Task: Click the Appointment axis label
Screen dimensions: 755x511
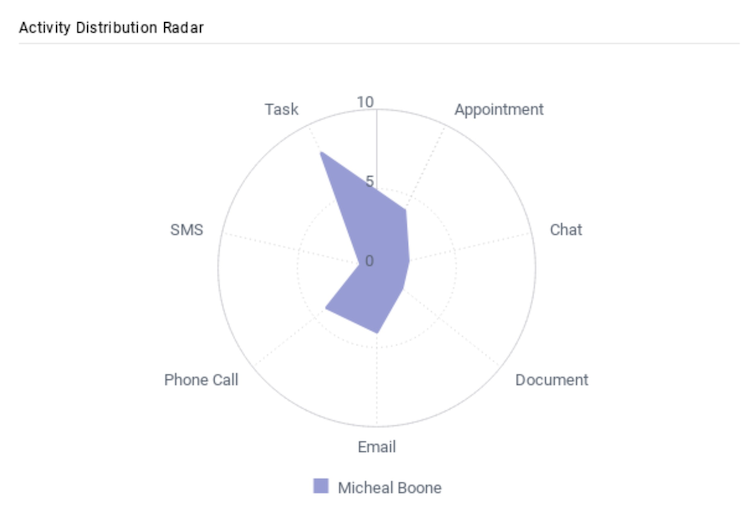Action: 499,109
